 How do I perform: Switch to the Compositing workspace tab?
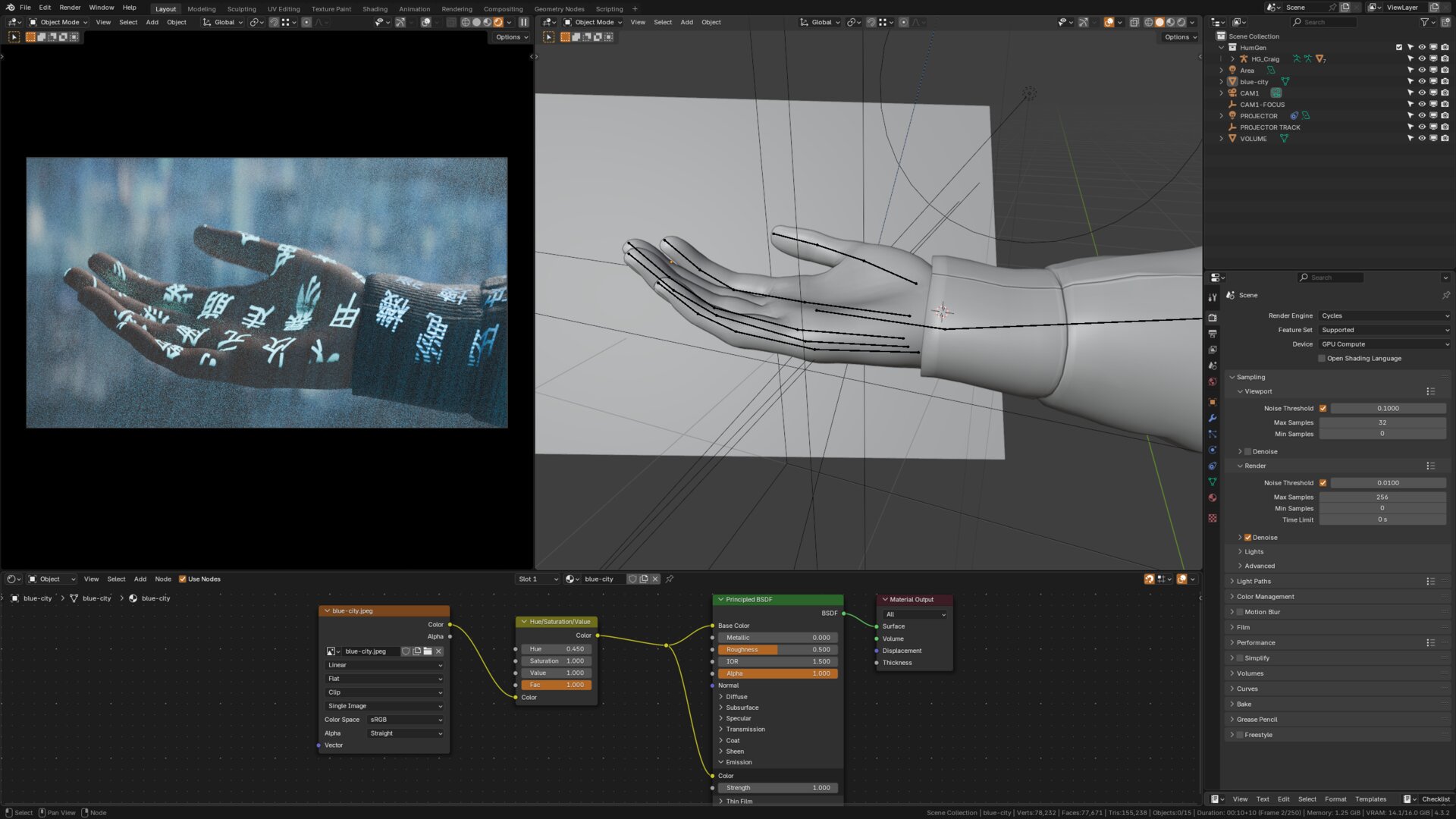tap(503, 9)
